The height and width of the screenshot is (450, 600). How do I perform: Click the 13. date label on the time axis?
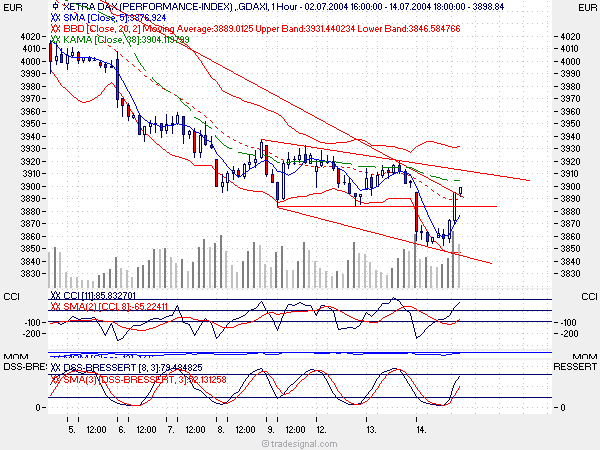[371, 430]
